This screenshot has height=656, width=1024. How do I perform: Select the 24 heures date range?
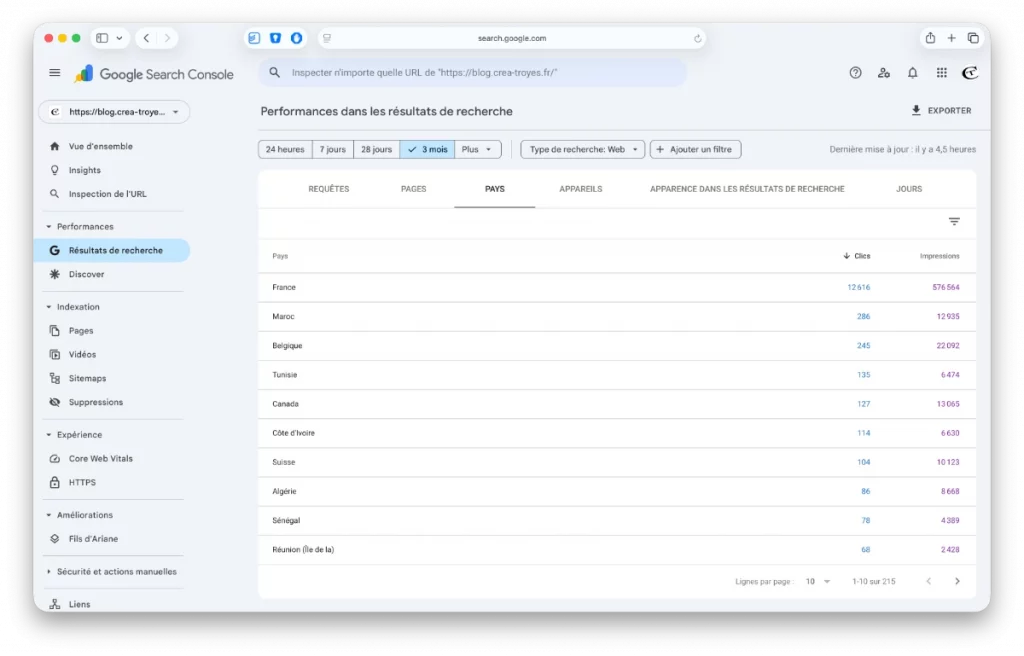[285, 149]
